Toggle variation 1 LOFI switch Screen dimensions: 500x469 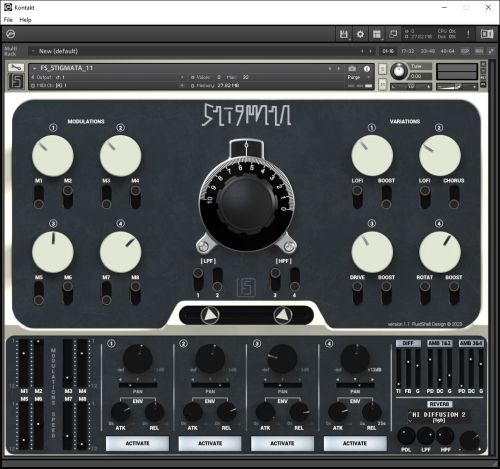click(357, 197)
